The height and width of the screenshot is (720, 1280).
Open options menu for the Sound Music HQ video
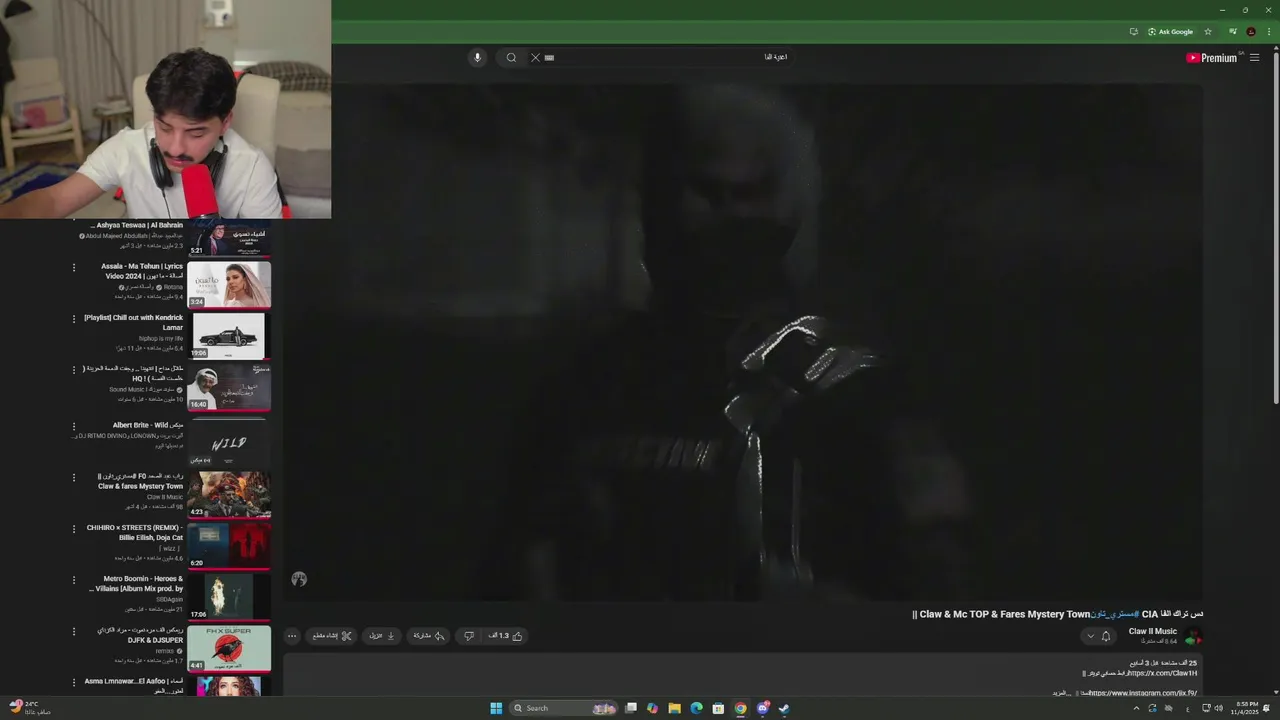[x=73, y=371]
